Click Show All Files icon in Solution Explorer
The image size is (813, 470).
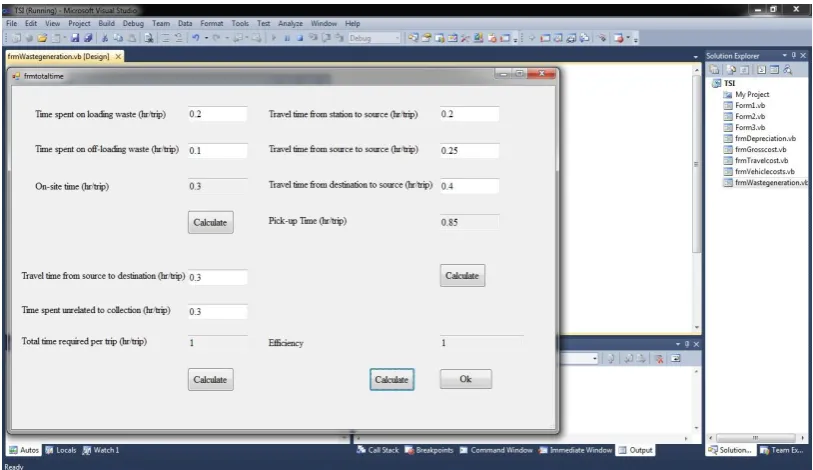pos(731,70)
